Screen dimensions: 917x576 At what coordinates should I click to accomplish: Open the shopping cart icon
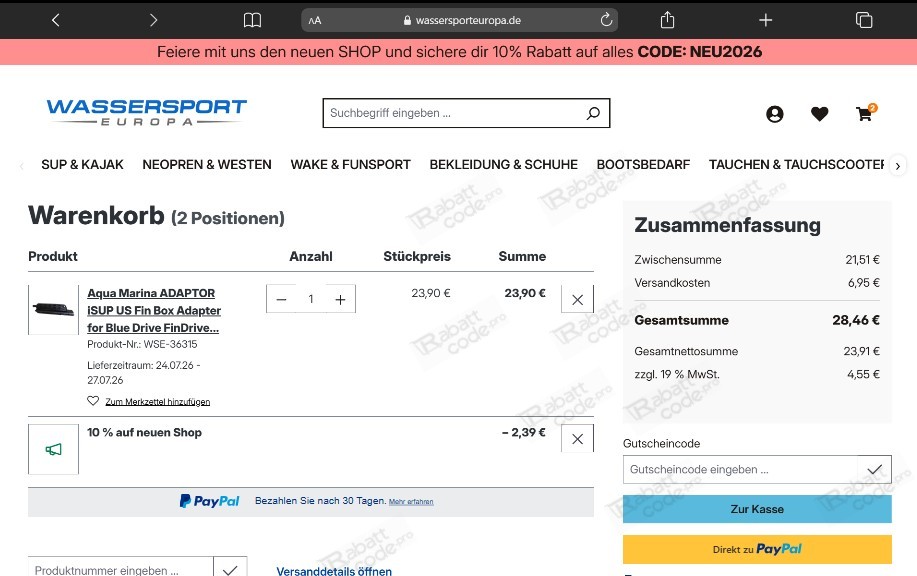click(865, 113)
